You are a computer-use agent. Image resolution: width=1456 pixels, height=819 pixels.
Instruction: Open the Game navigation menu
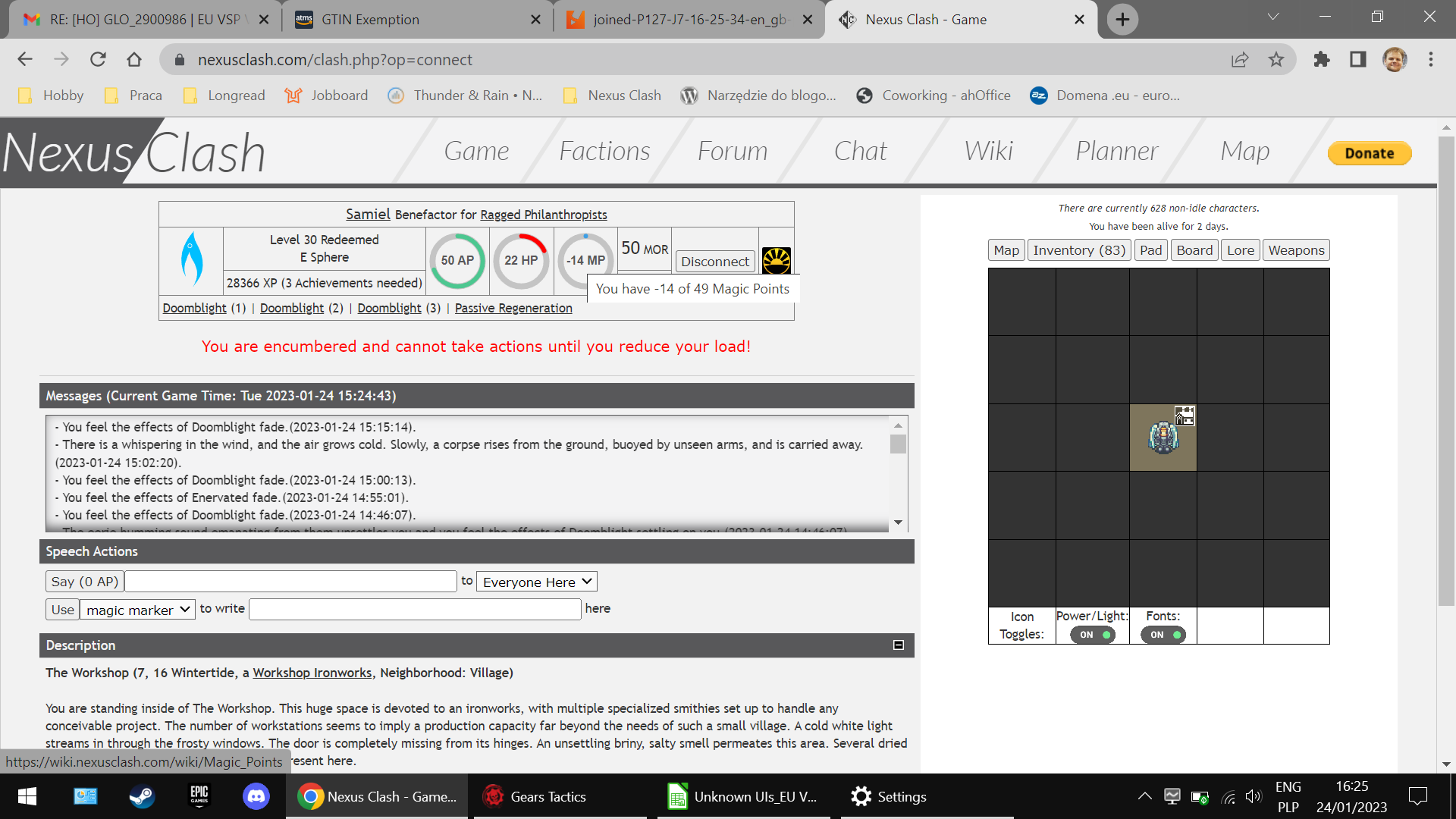tap(476, 152)
